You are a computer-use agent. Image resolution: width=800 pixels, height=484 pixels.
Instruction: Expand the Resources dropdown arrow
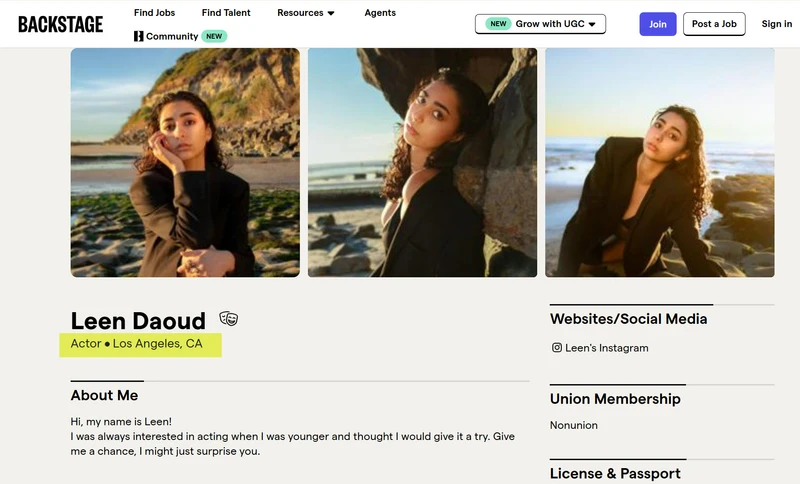(331, 13)
